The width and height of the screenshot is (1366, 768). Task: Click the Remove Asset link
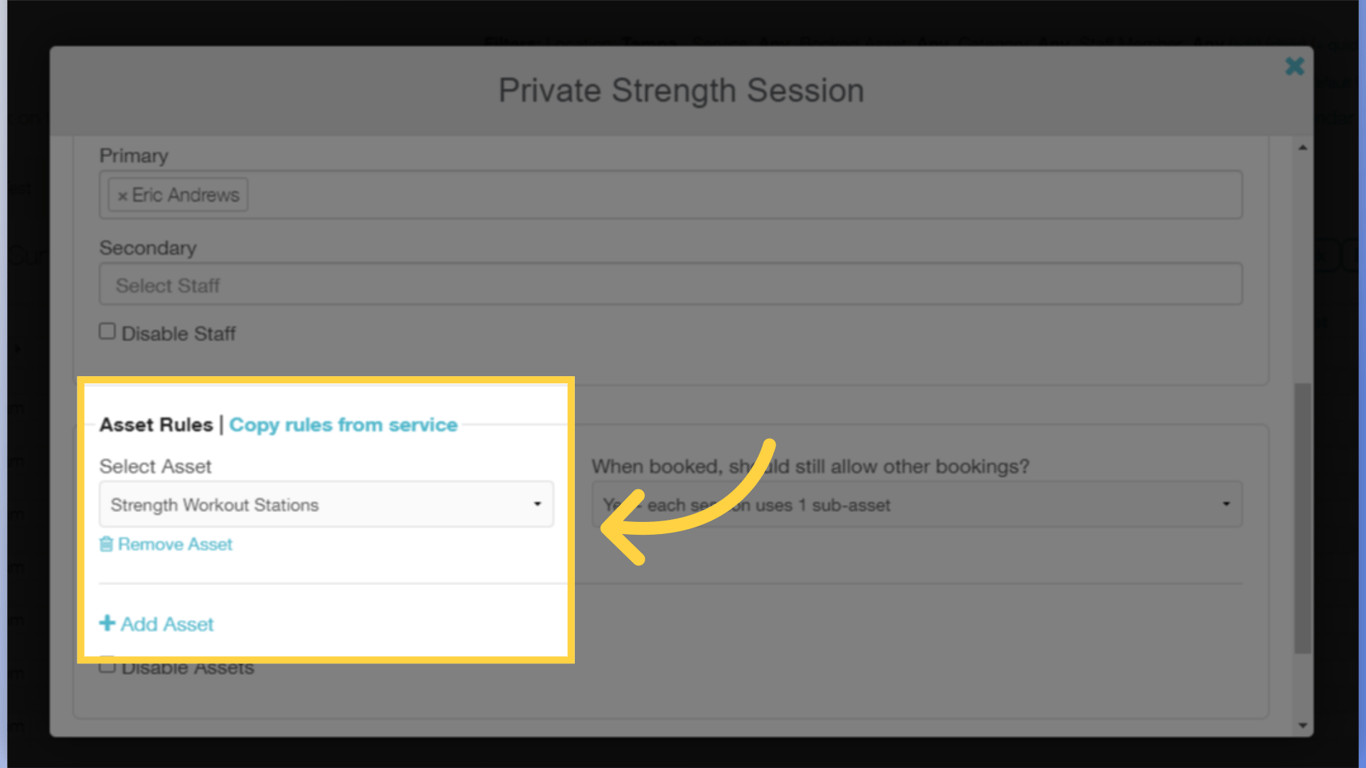(175, 544)
